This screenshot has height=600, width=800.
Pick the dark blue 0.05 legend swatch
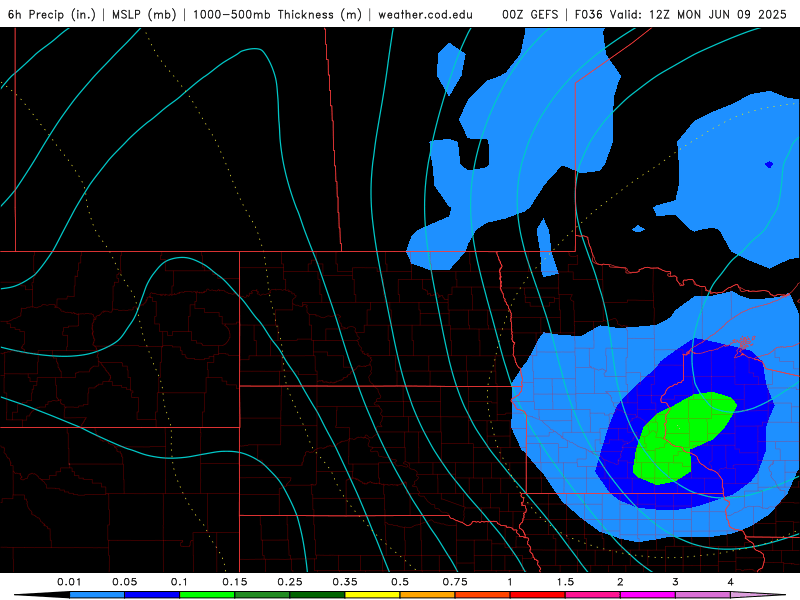coord(152,595)
